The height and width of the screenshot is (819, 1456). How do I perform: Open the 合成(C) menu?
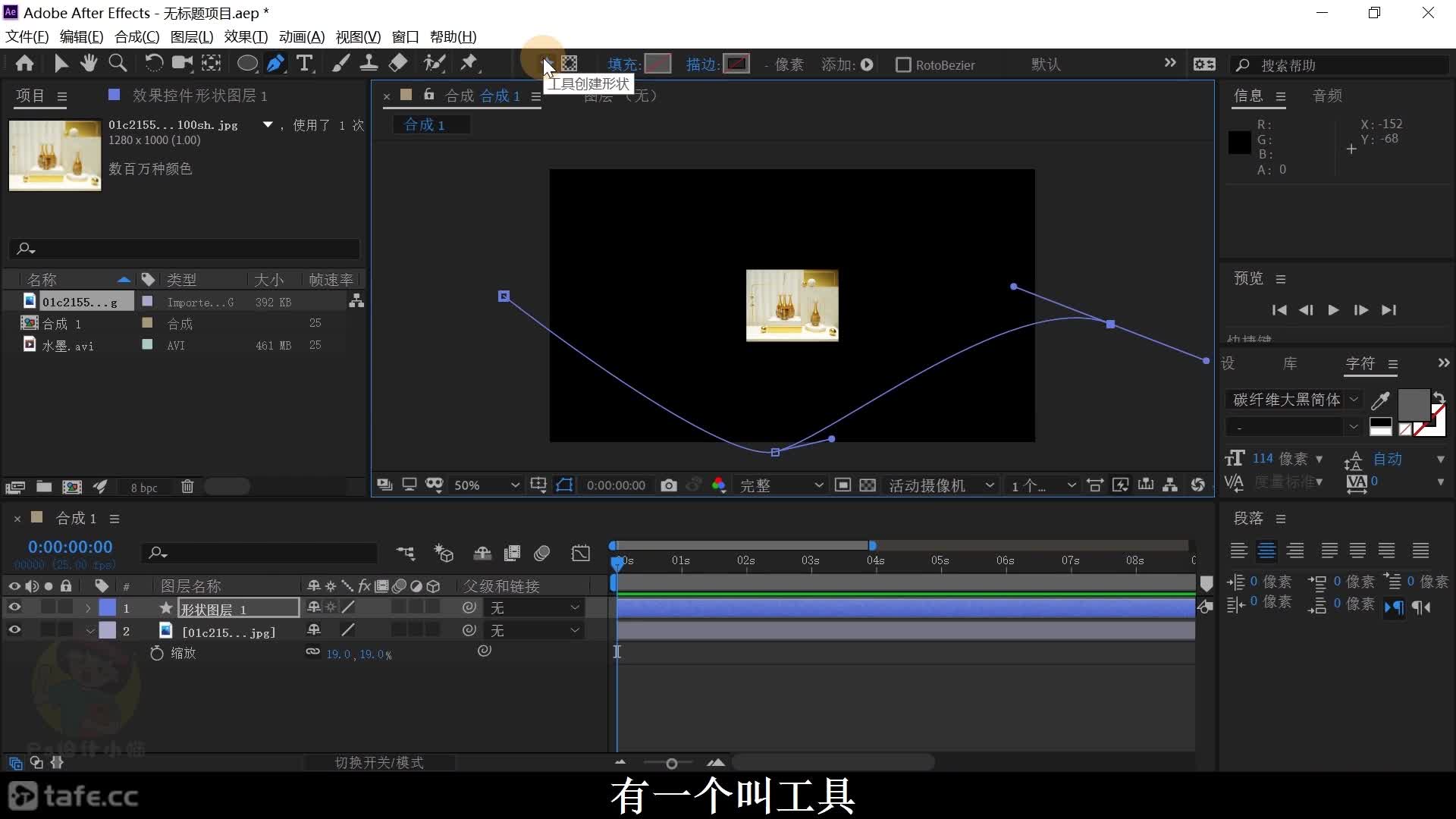pos(137,36)
